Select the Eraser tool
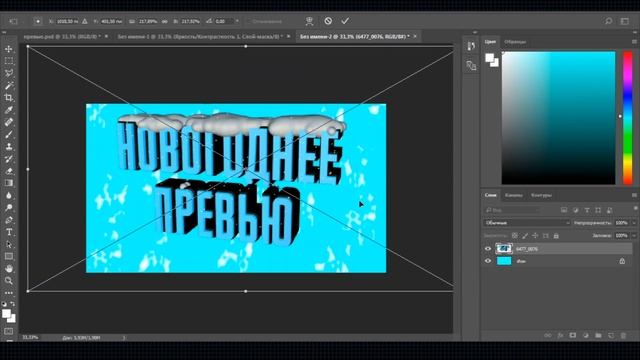The image size is (640, 360). coord(9,171)
